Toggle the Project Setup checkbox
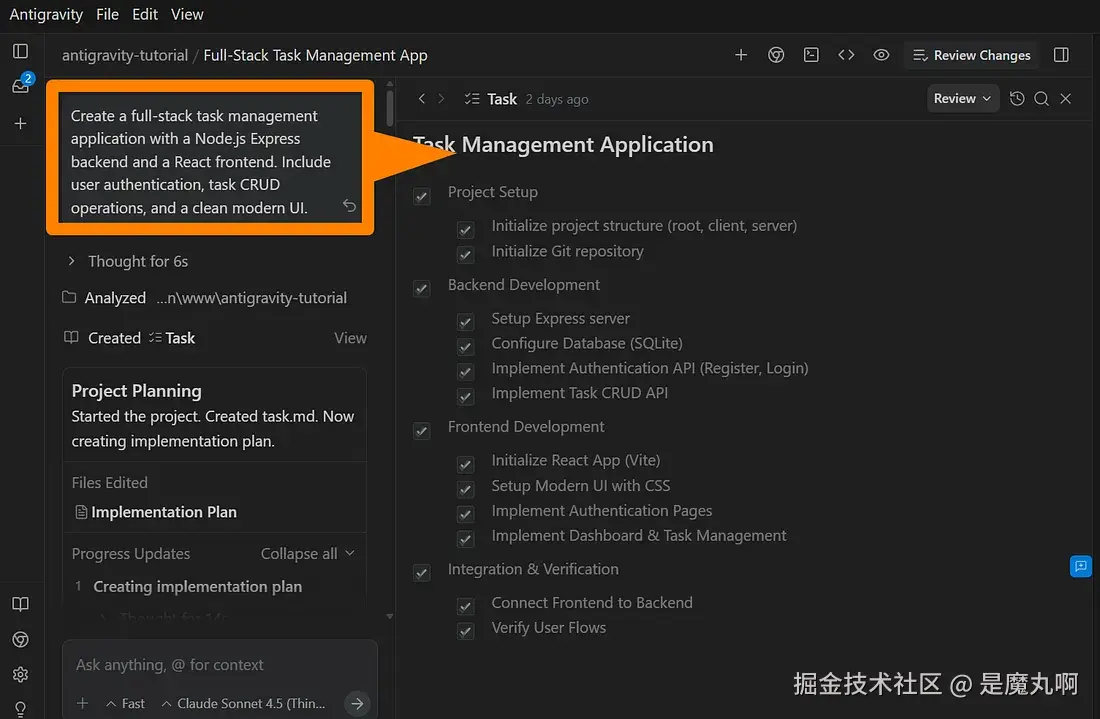Viewport: 1100px width, 719px height. [x=422, y=196]
